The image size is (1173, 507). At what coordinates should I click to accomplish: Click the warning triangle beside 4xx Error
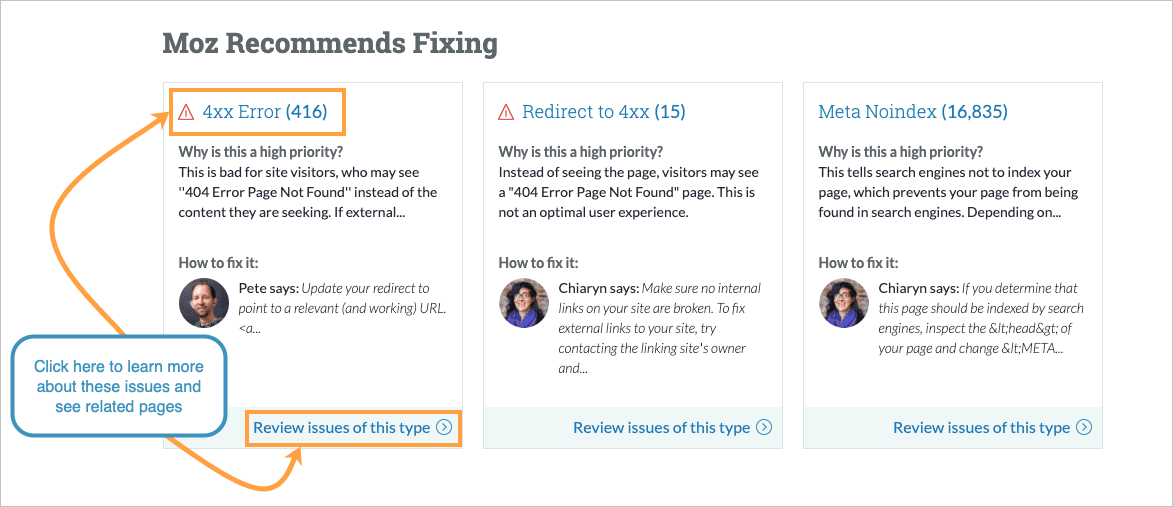[186, 112]
